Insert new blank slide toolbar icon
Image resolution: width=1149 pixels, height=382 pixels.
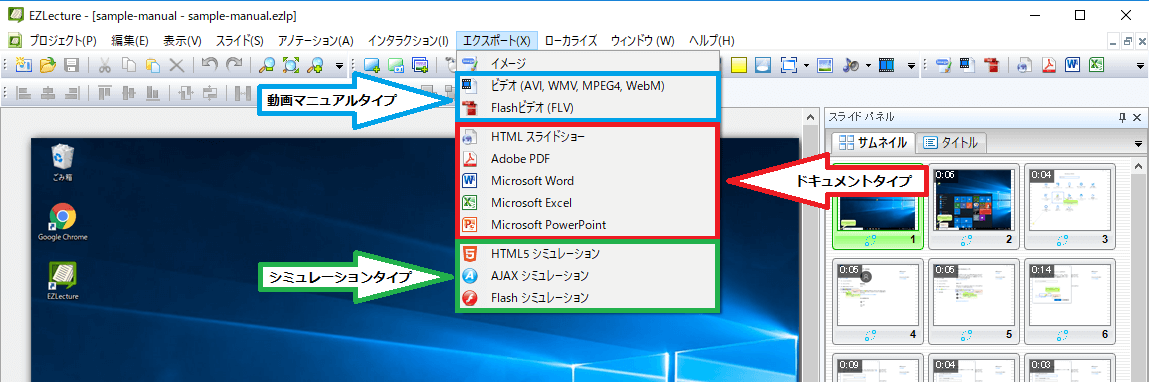[x=372, y=65]
